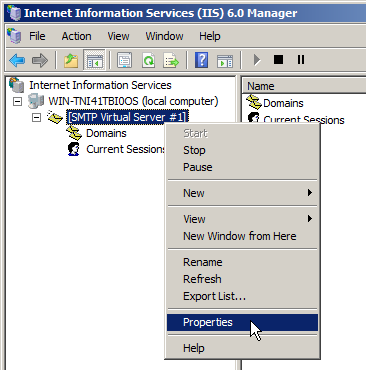Image resolution: width=366 pixels, height=370 pixels.
Task: Select Current Sessions in the left tree
Action: pos(125,149)
